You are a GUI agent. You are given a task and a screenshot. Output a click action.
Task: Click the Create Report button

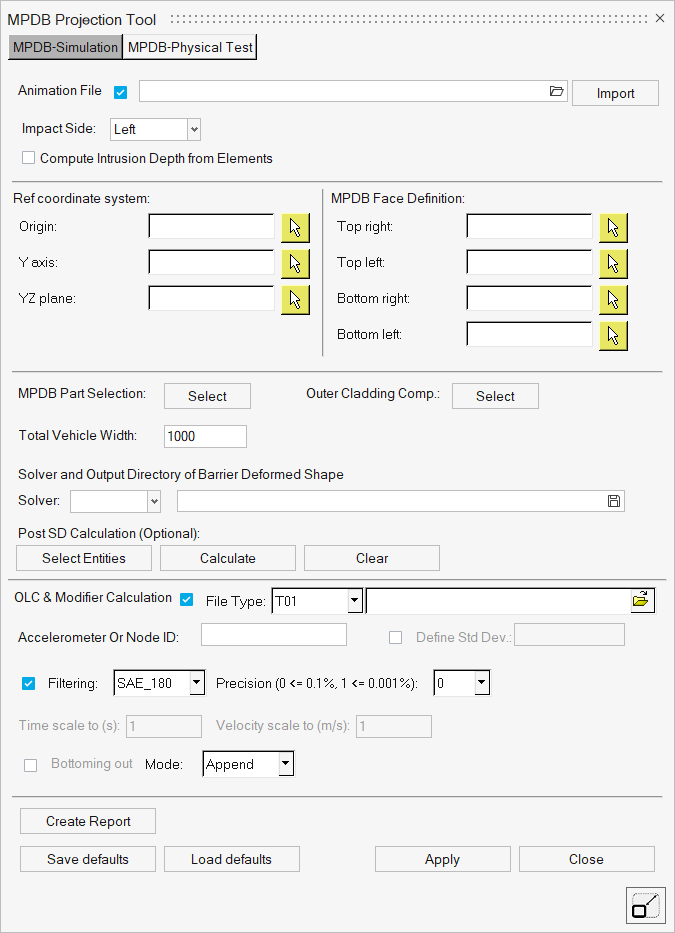88,821
